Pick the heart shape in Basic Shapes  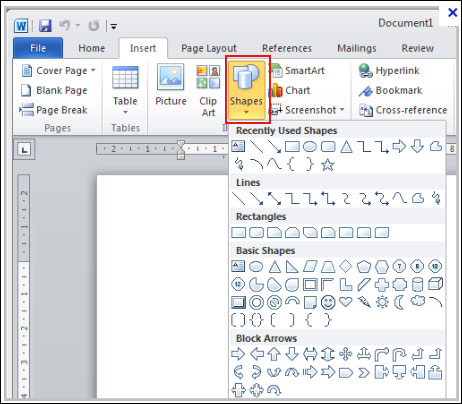pos(346,302)
